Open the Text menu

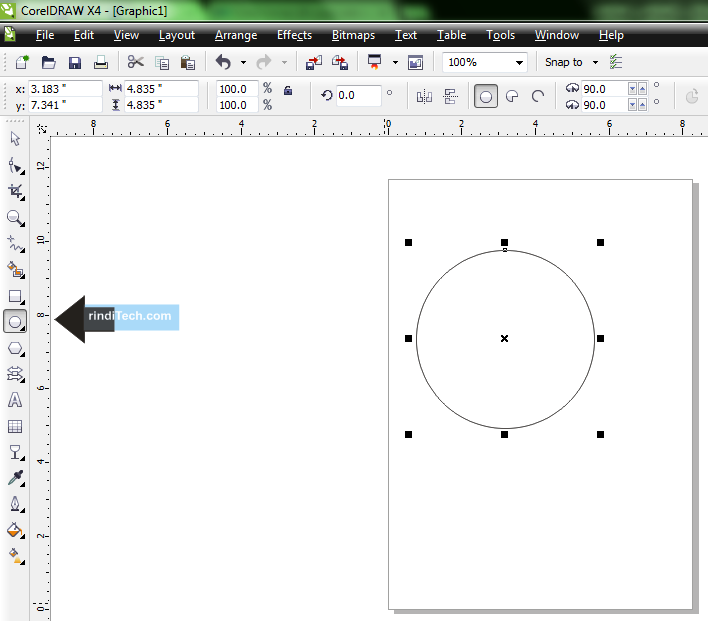(406, 35)
